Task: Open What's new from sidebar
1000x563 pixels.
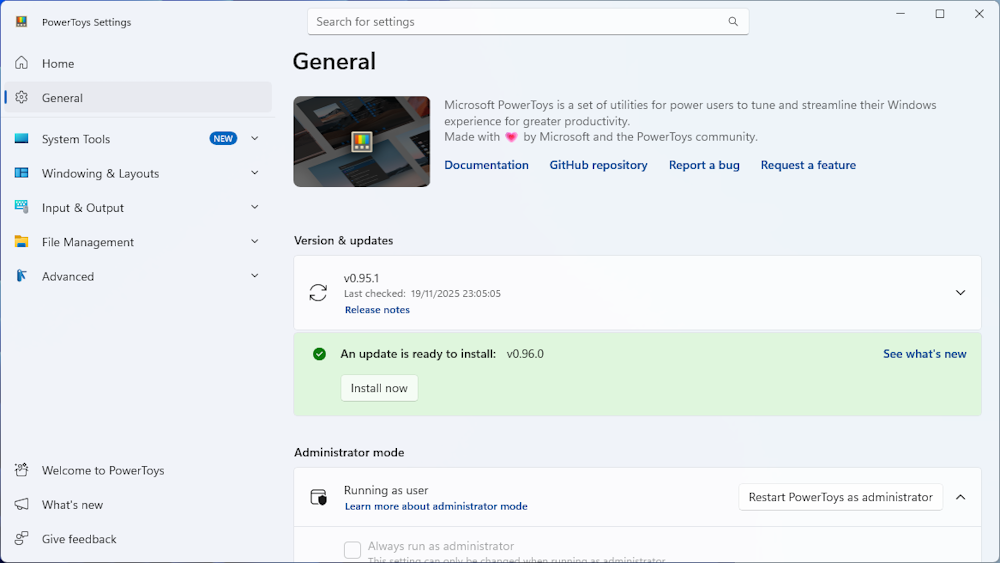Action: pyautogui.click(x=72, y=505)
